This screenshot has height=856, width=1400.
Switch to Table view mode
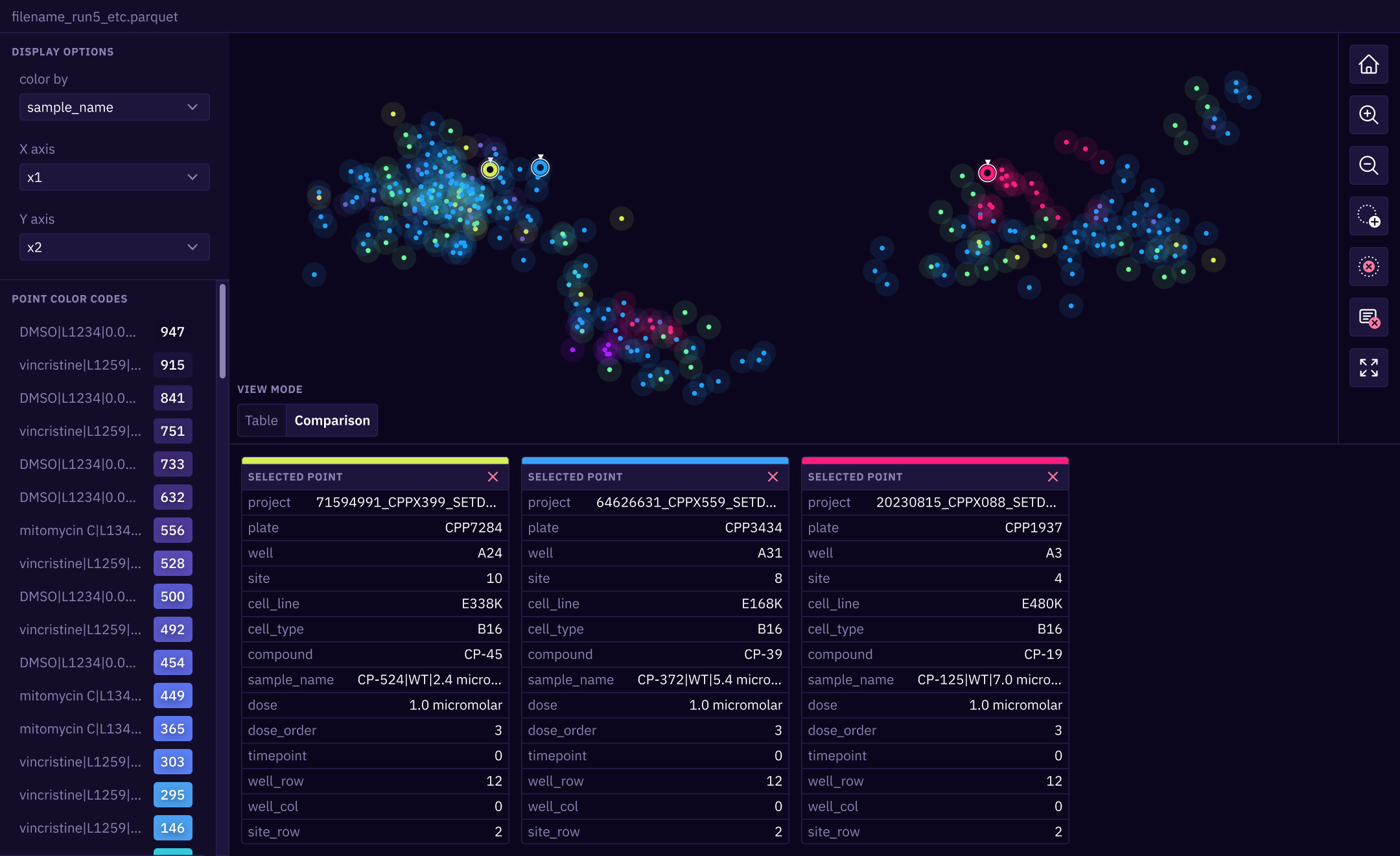click(x=261, y=420)
